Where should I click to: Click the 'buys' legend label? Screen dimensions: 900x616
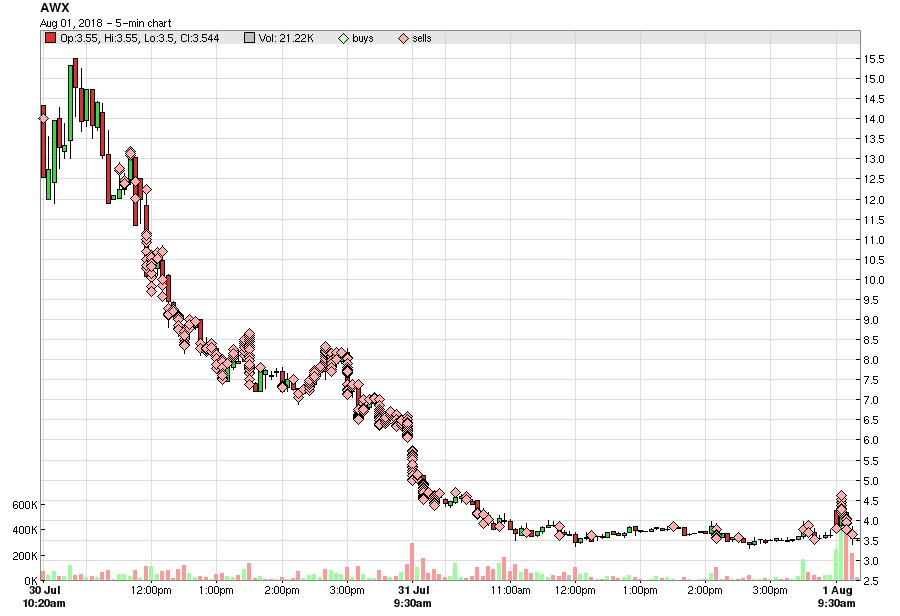pos(363,38)
